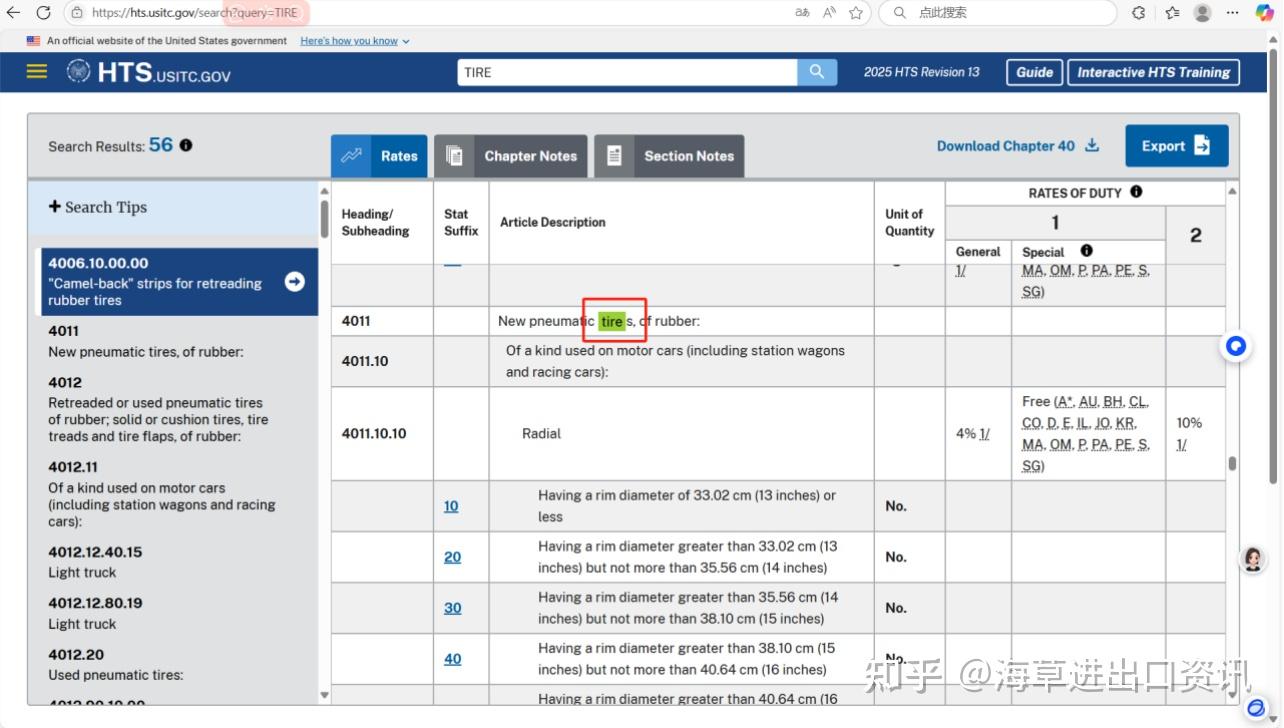Open Interactive HTS Training
This screenshot has width=1284, height=728.
pyautogui.click(x=1153, y=72)
